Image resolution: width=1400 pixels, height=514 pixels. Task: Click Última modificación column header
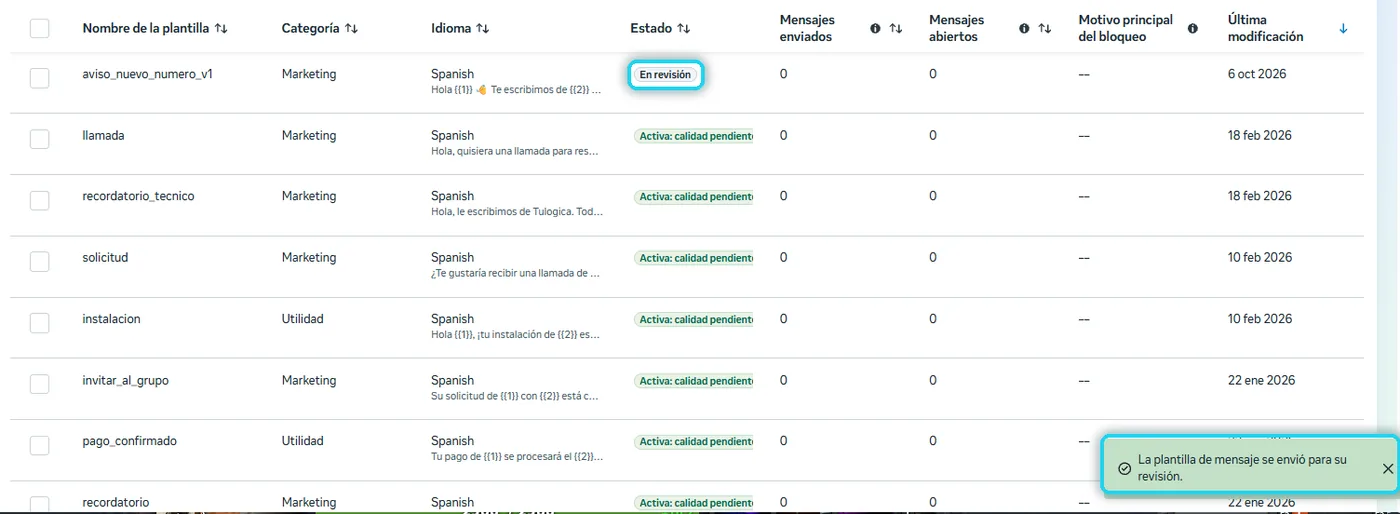[x=1265, y=28]
